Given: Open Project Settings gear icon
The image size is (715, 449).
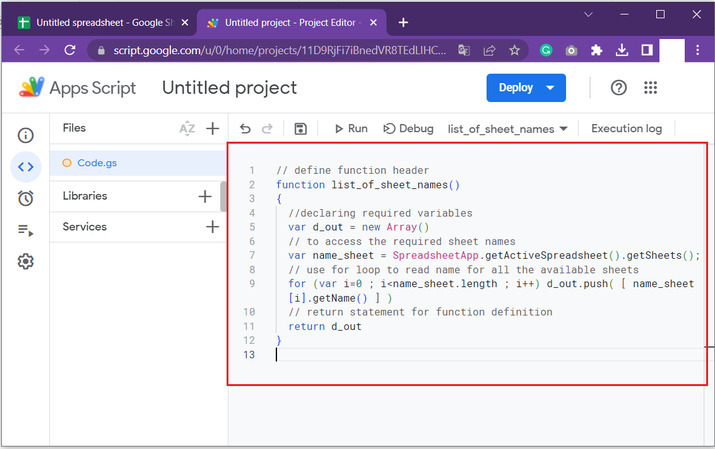Looking at the screenshot, I should tap(26, 262).
